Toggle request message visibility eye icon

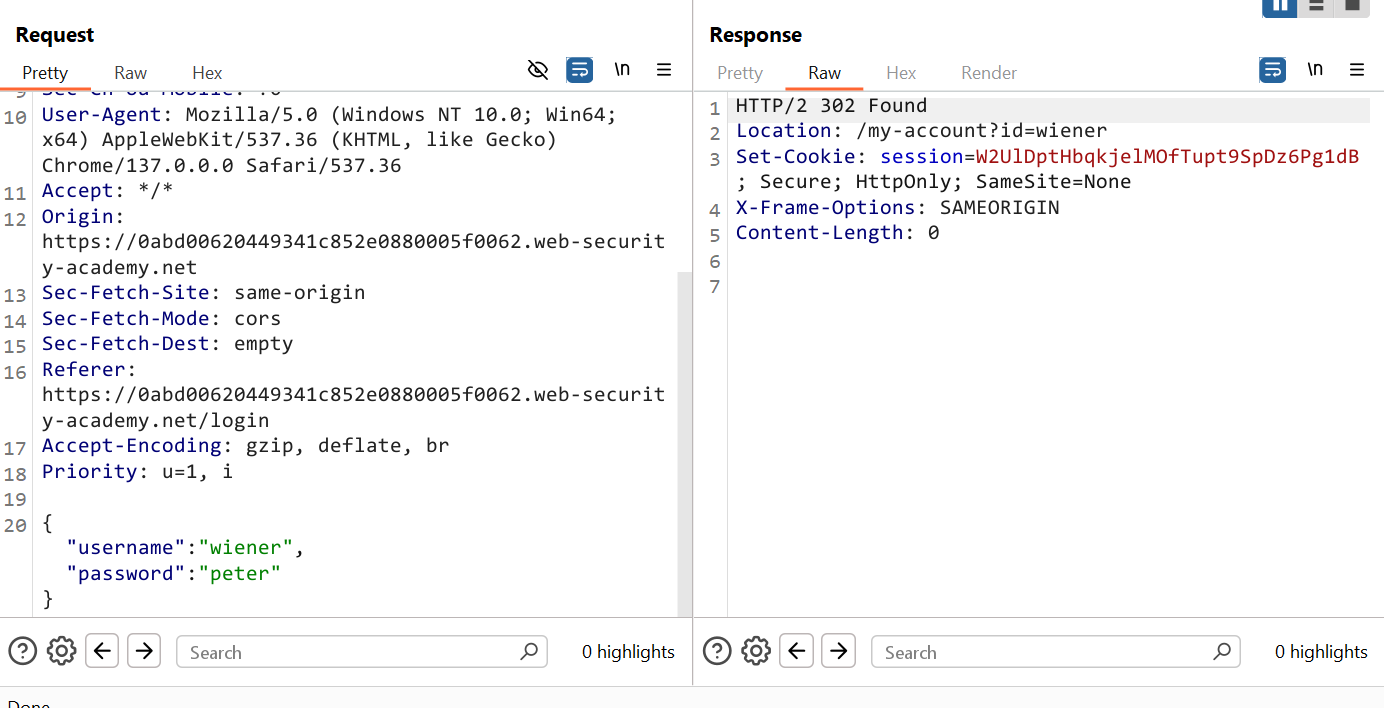[x=538, y=70]
